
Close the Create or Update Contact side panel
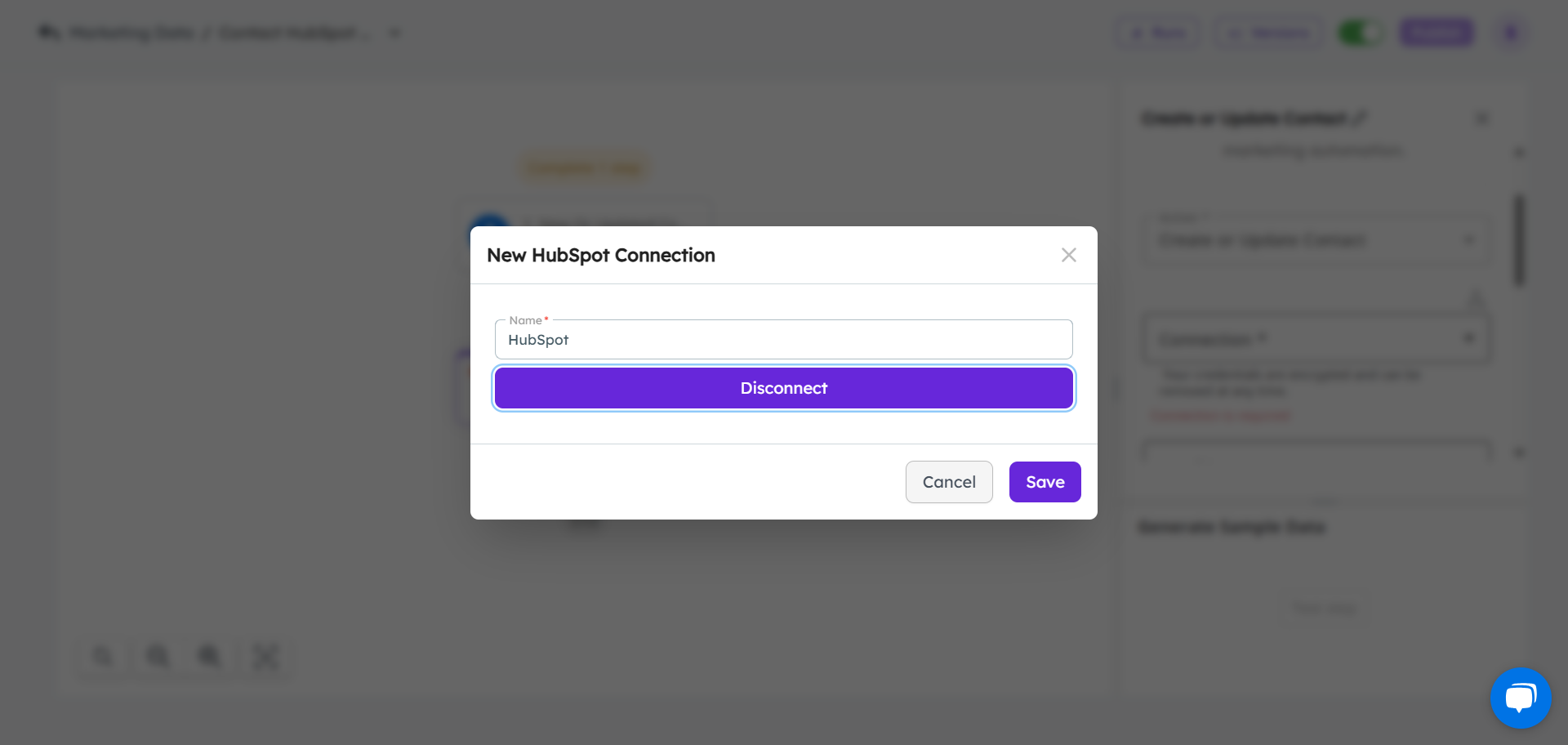pyautogui.click(x=1482, y=118)
